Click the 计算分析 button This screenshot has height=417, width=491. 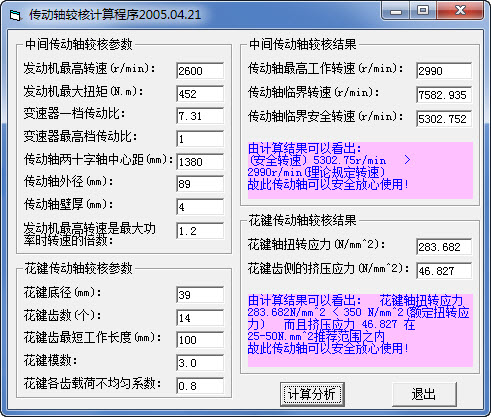pyautogui.click(x=312, y=394)
